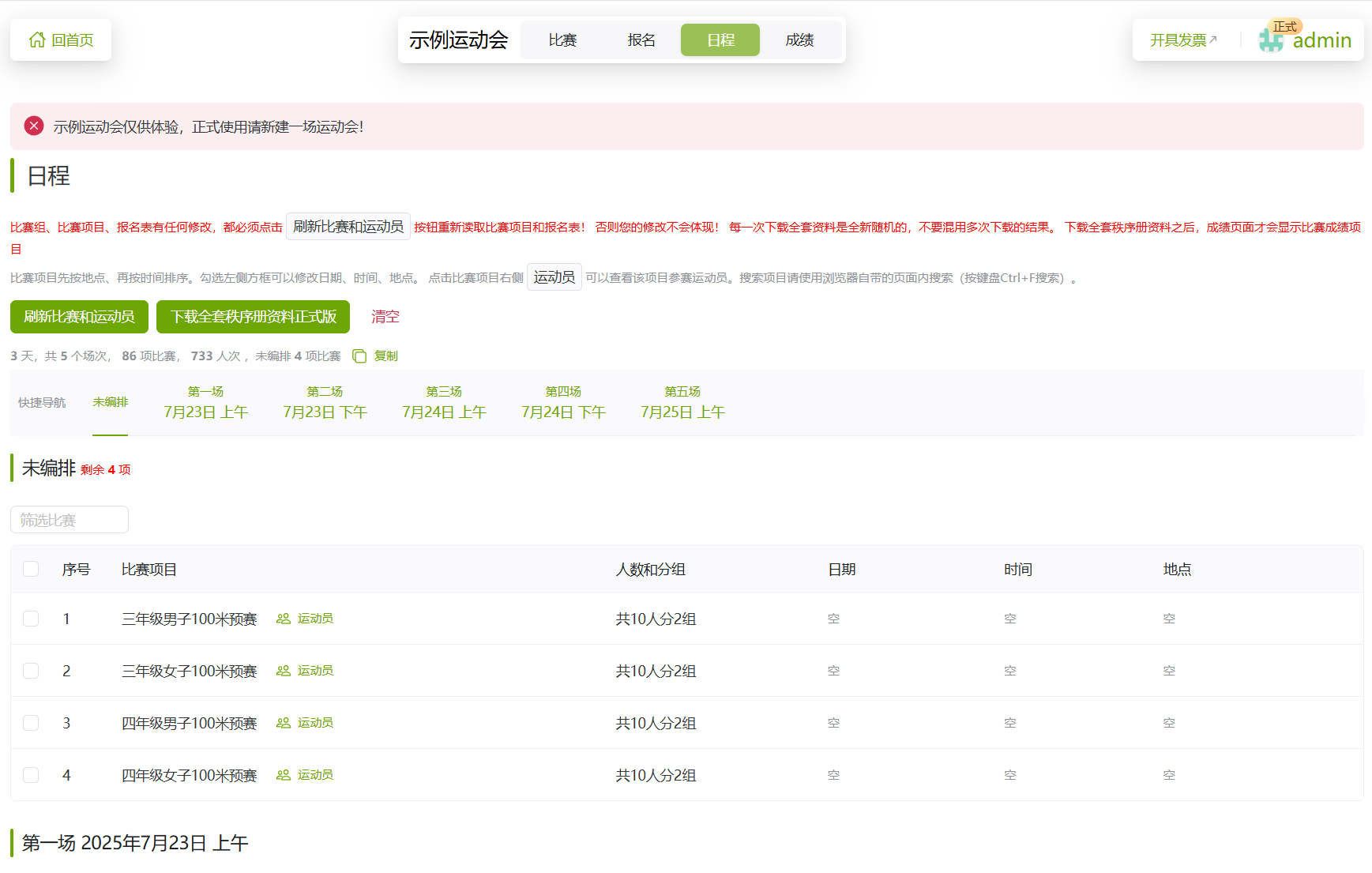This screenshot has height=873, width=1372.
Task: Open the 报名 tab
Action: pos(641,40)
